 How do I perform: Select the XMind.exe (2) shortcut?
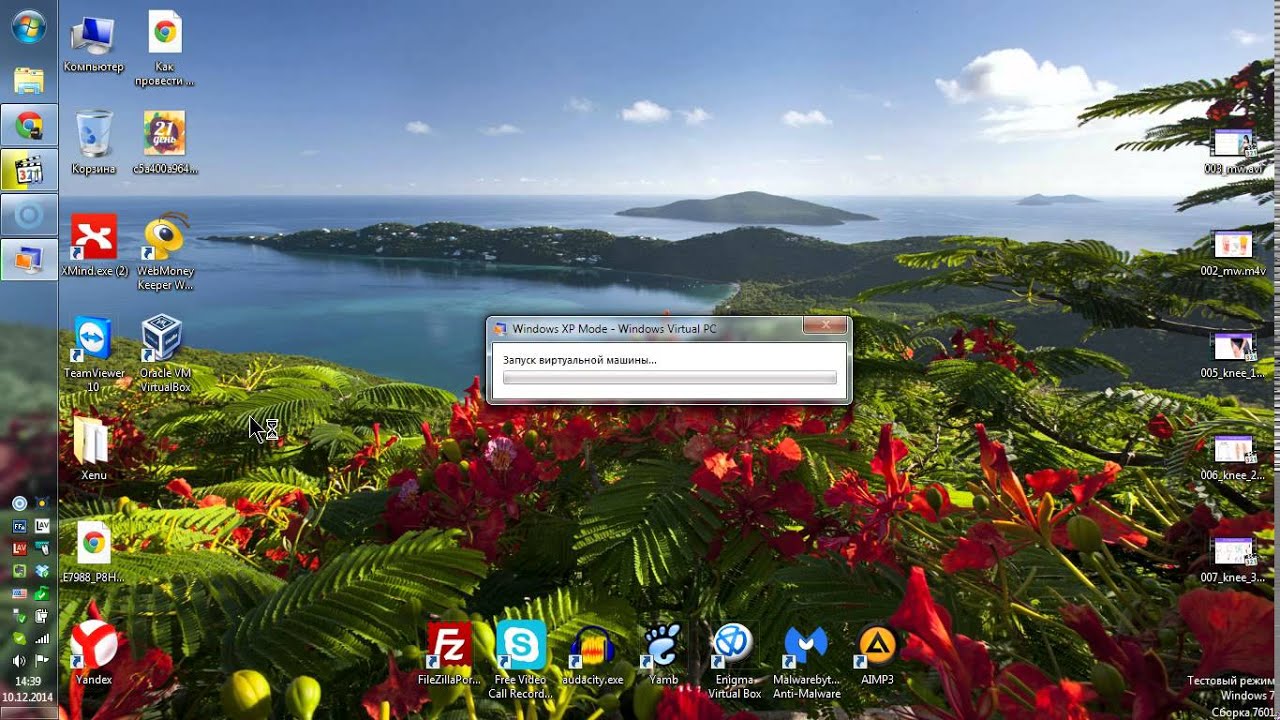click(x=94, y=245)
